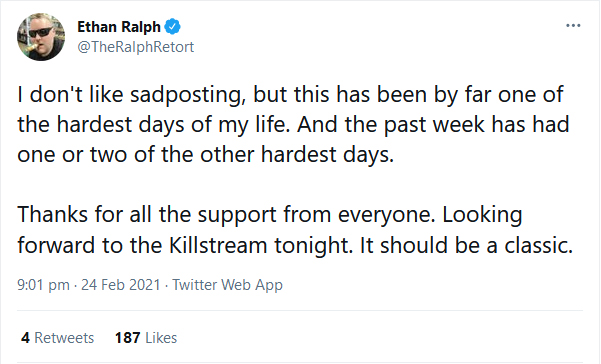This screenshot has height=364, width=601.
Task: View the 187 Likes list
Action: [x=146, y=338]
